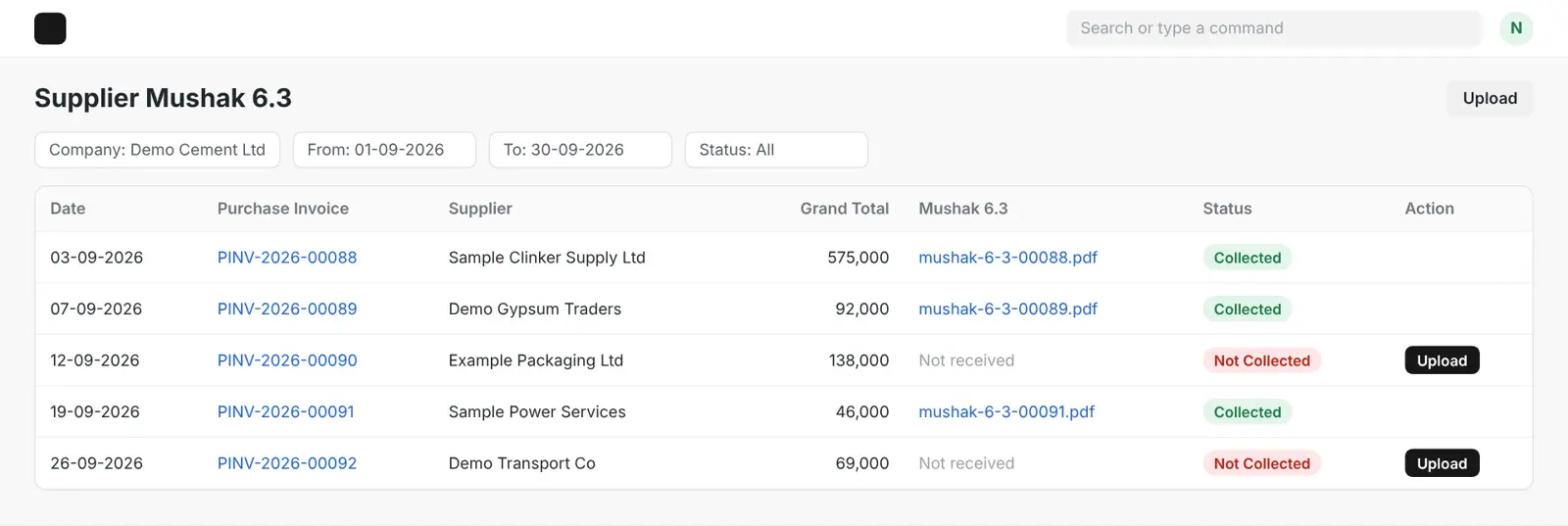
Task: Click Not received in the 26-09-2026 row
Action: 966,463
